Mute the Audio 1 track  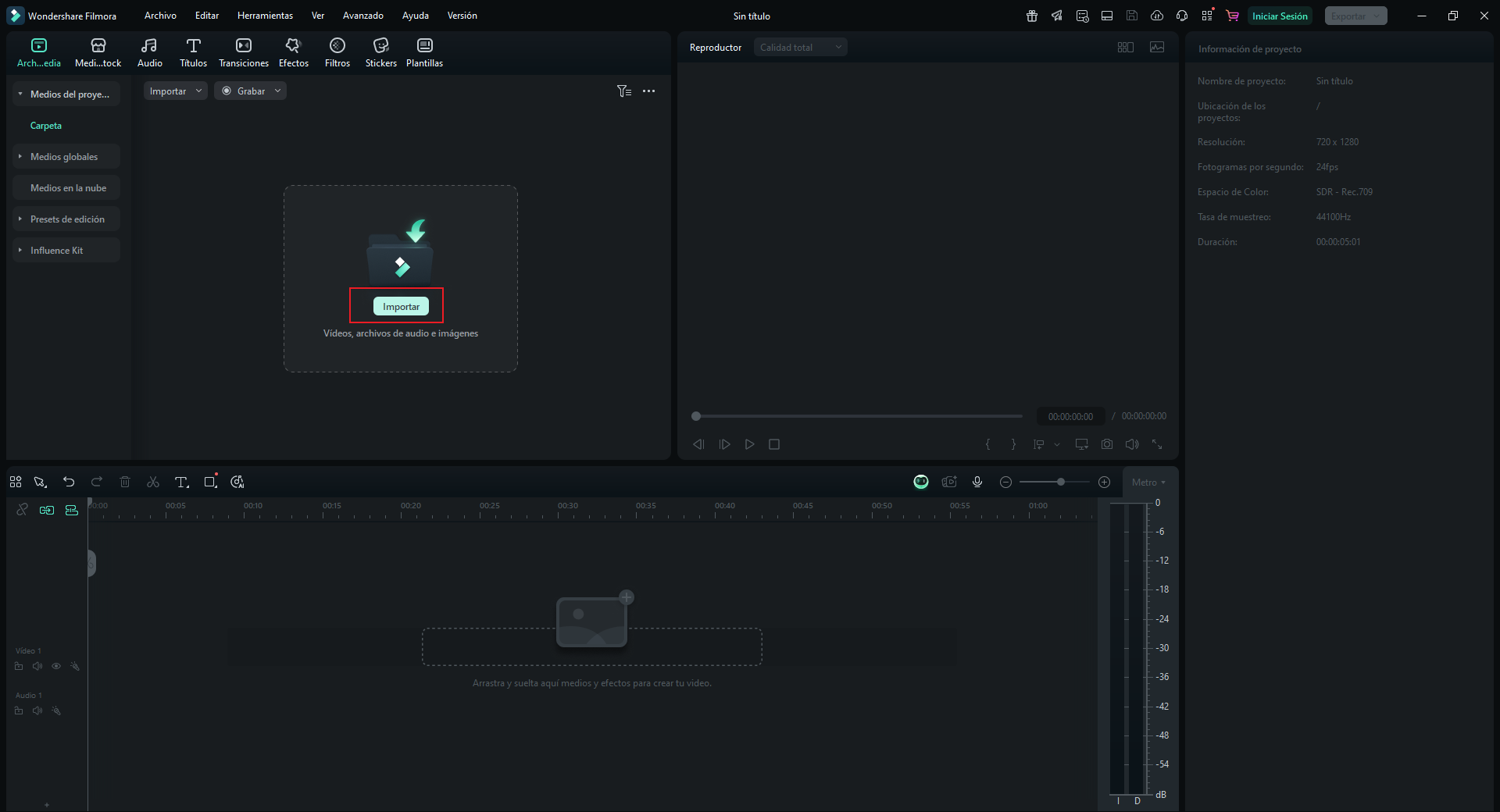[x=37, y=710]
